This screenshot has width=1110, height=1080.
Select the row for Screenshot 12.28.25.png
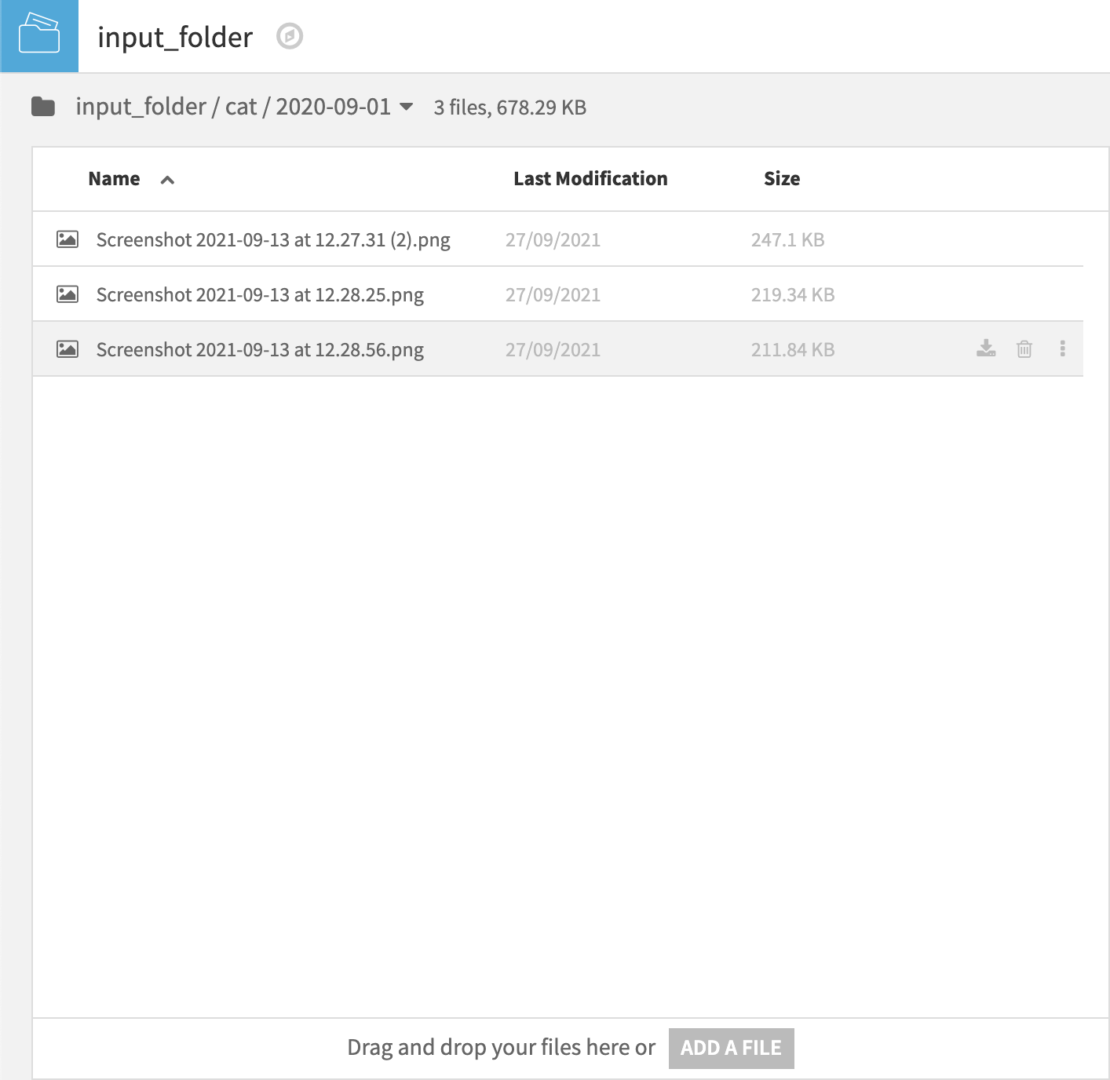400,294
